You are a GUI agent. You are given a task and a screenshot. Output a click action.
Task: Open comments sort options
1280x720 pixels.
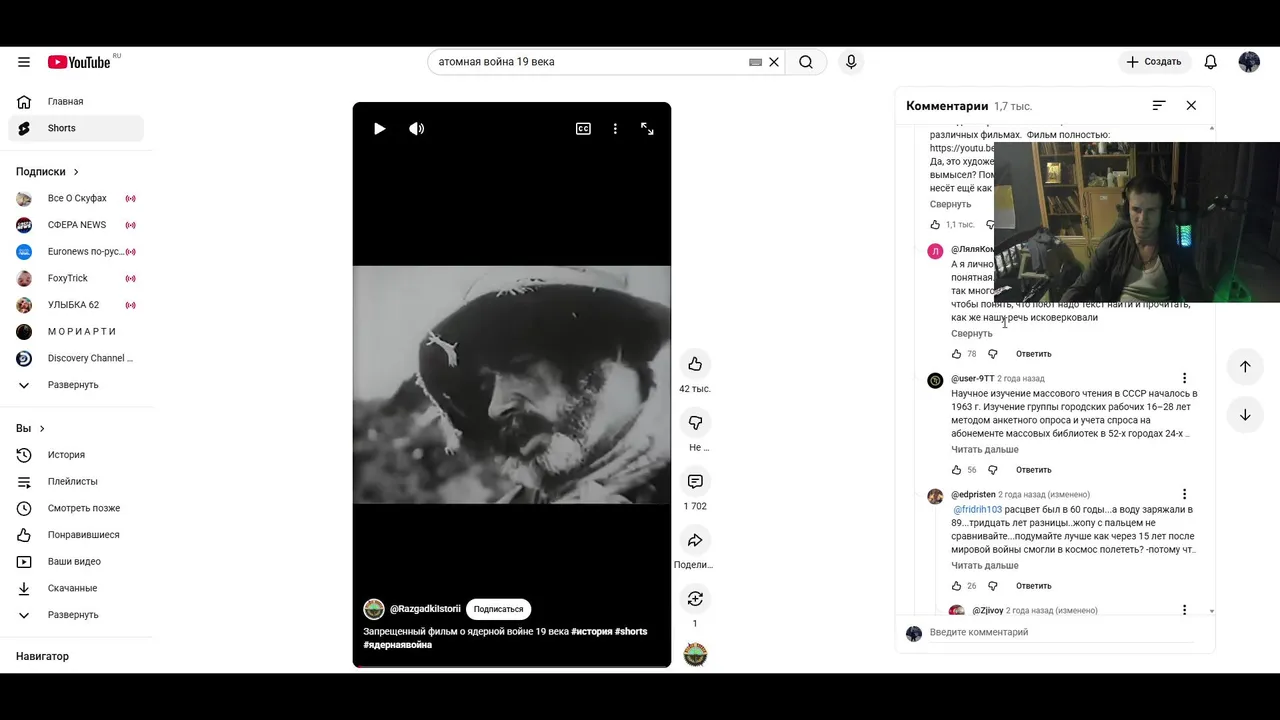pos(1159,105)
